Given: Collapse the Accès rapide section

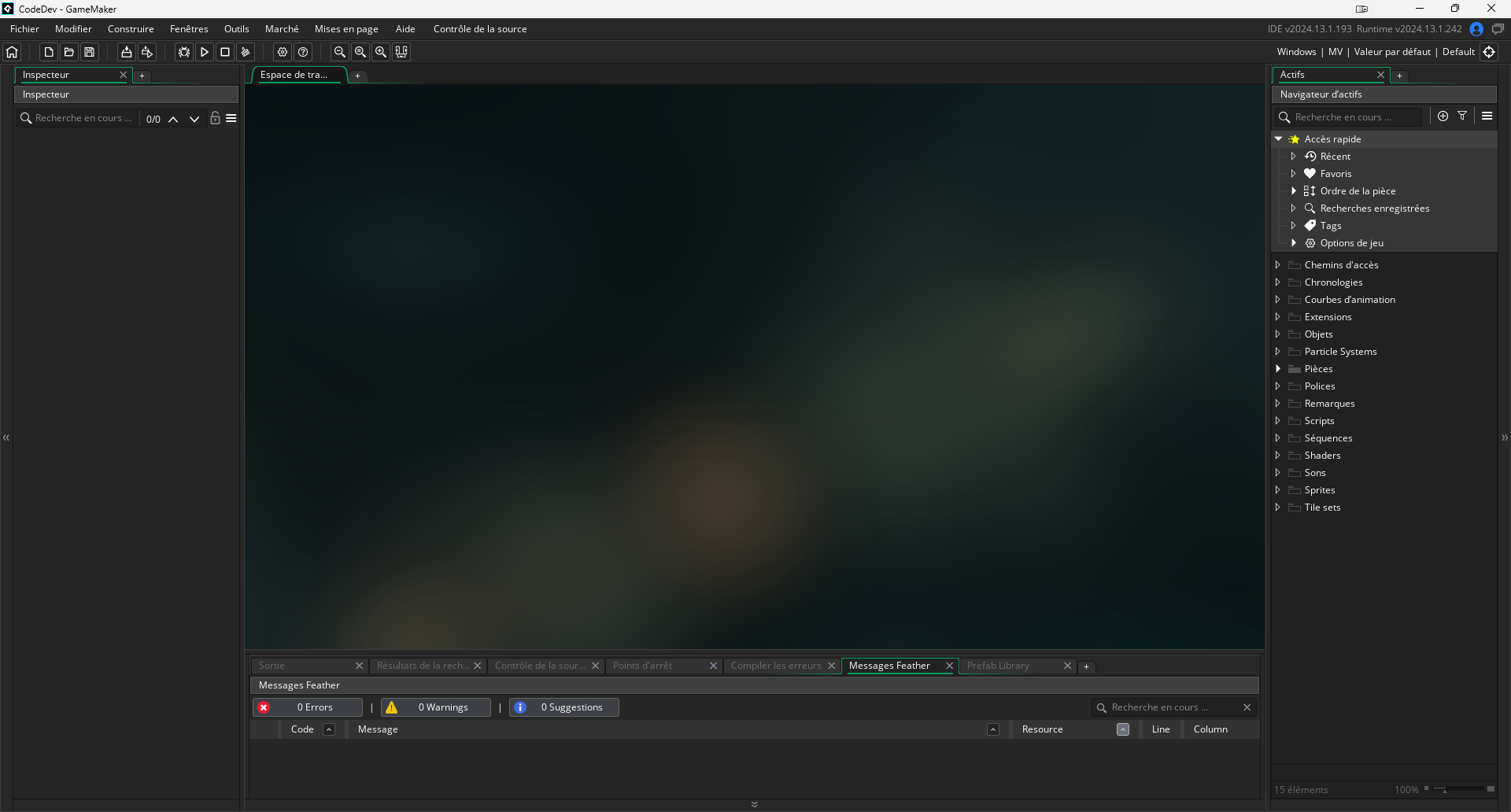Looking at the screenshot, I should click(x=1279, y=138).
